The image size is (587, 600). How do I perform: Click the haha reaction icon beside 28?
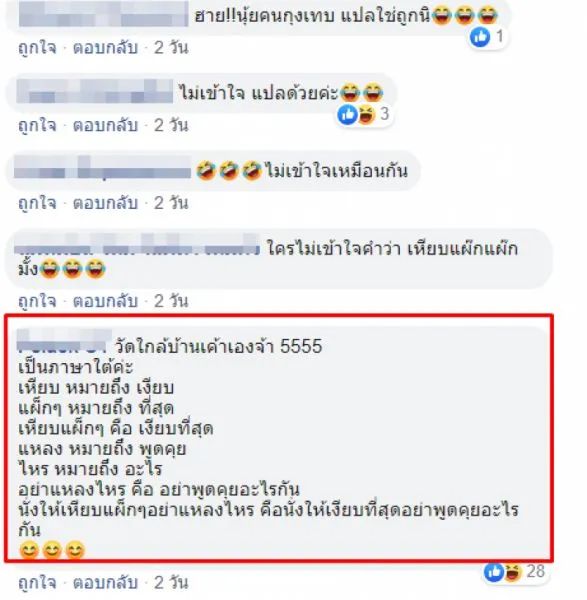[x=513, y=572]
